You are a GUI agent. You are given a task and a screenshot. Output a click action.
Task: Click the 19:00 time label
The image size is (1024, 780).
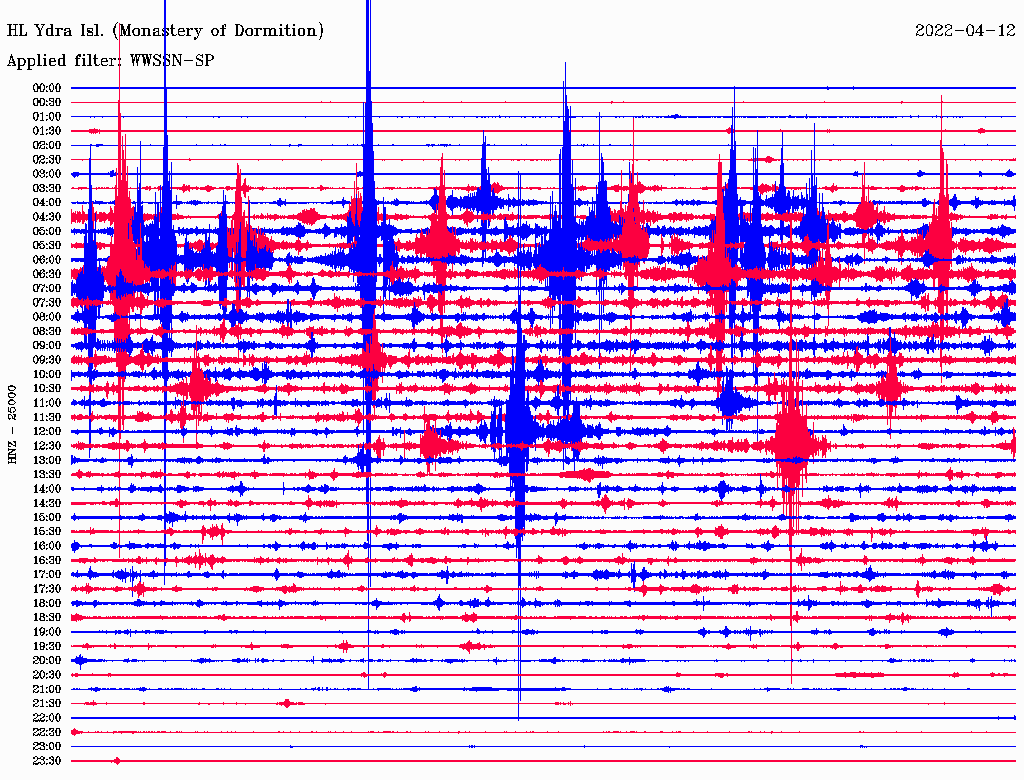[46, 632]
